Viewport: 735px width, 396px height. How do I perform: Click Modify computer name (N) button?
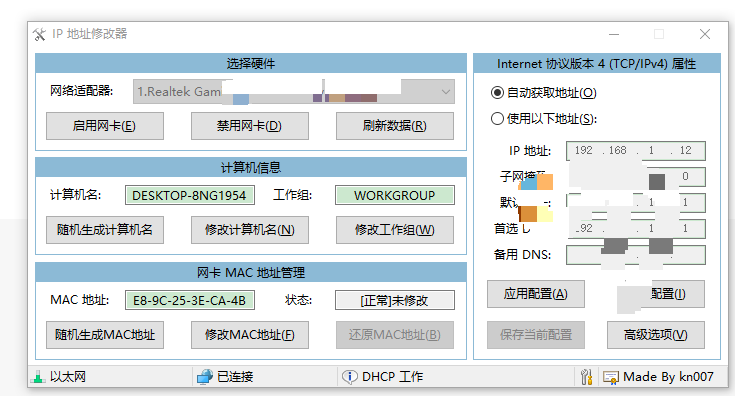click(x=250, y=230)
